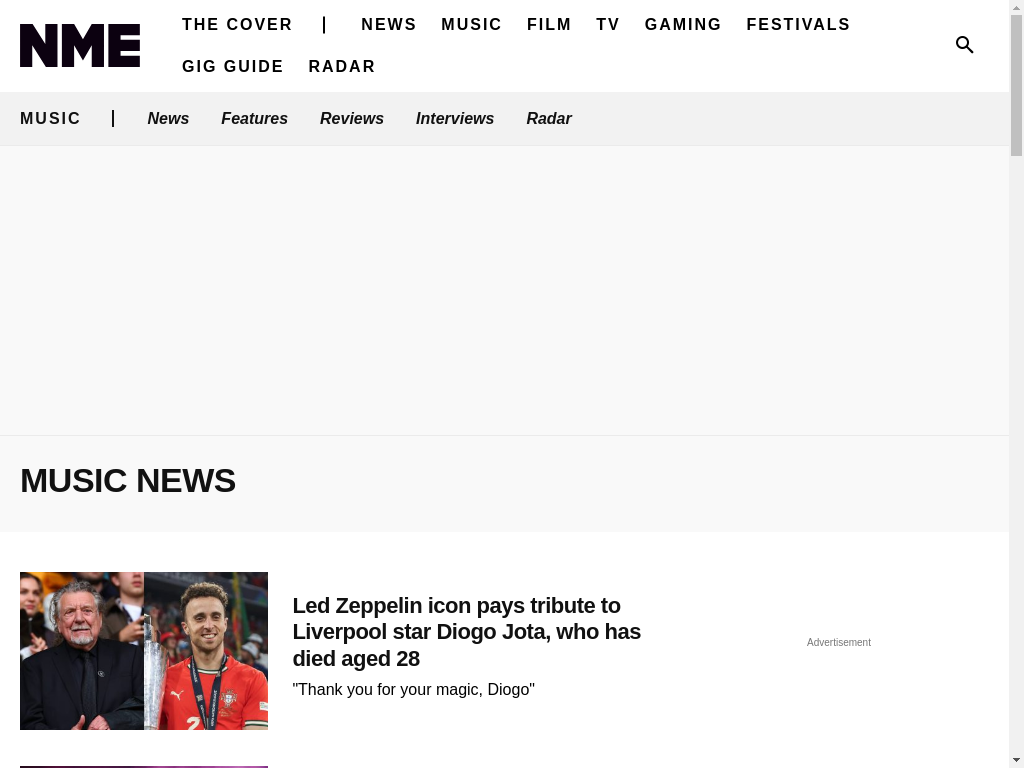Click the Advertisement label
The width and height of the screenshot is (1024, 768).
pos(839,643)
